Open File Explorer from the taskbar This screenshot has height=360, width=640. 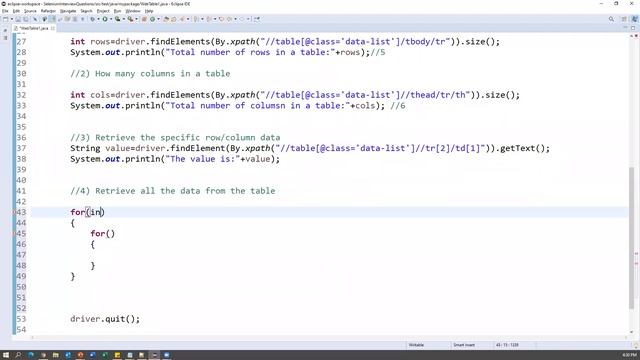pyautogui.click(x=56, y=355)
